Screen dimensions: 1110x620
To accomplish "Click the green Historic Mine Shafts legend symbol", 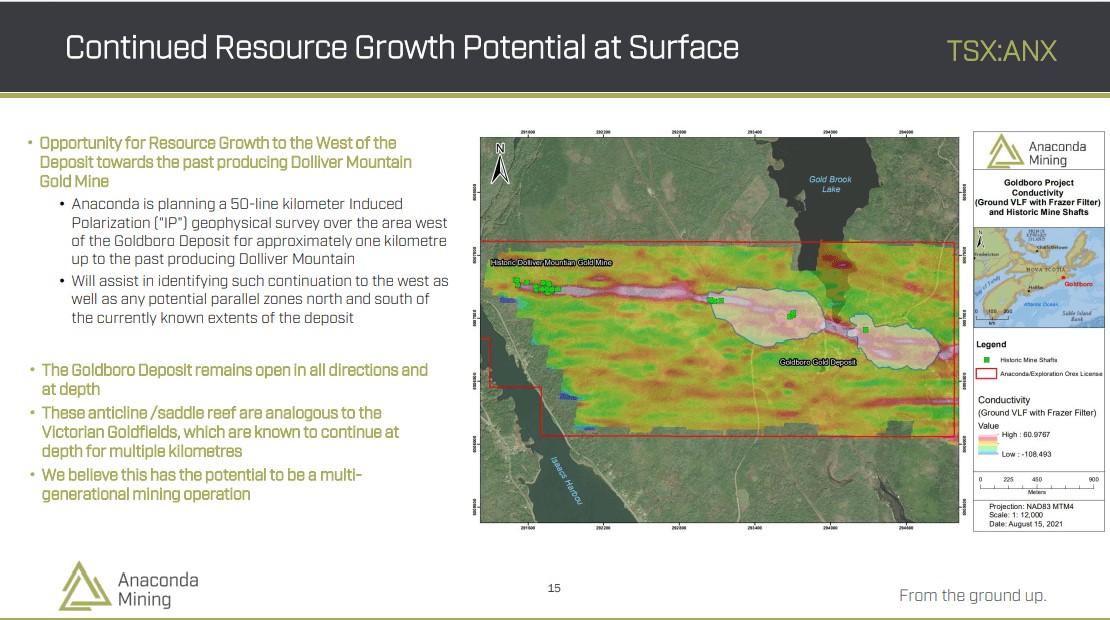I will (986, 360).
